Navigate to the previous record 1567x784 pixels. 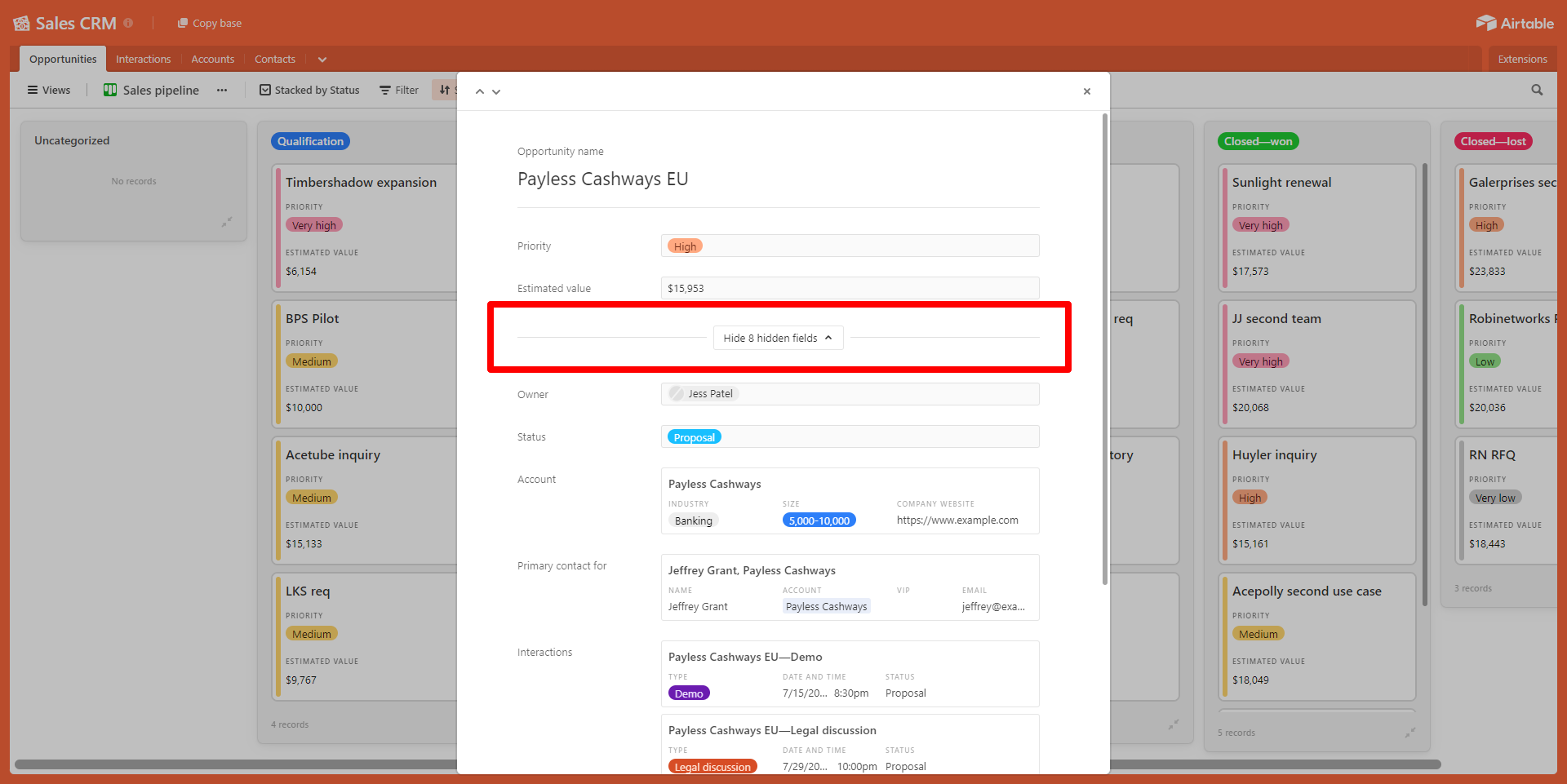pos(480,91)
